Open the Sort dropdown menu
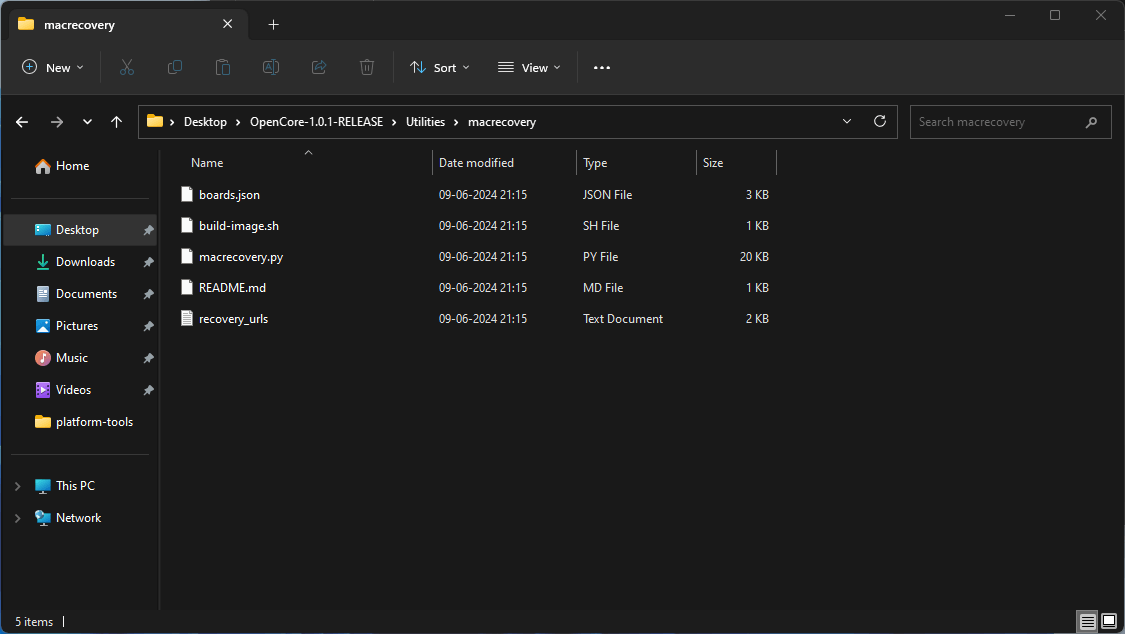Viewport: 1125px width, 634px height. pyautogui.click(x=439, y=67)
